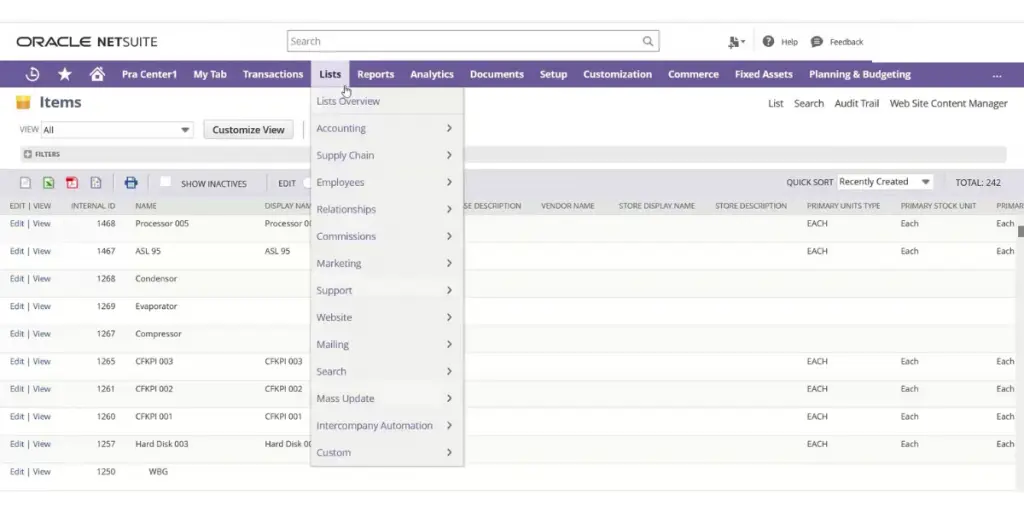Click the 1261 internal ID cell

coord(106,389)
